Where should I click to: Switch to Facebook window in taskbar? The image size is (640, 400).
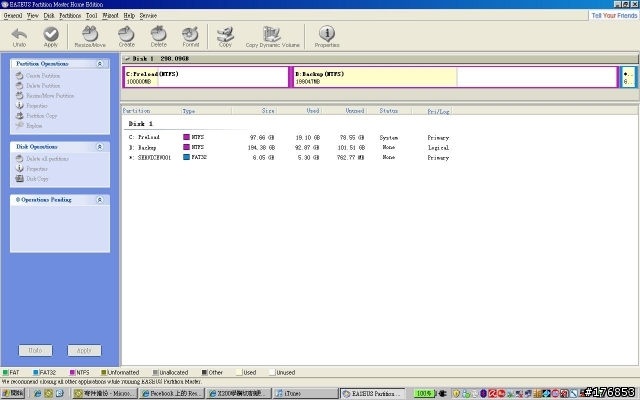tap(171, 393)
